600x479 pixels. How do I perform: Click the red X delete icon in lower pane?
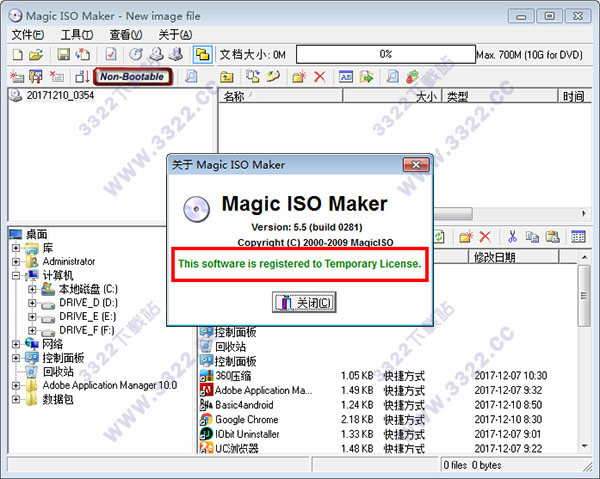point(485,237)
